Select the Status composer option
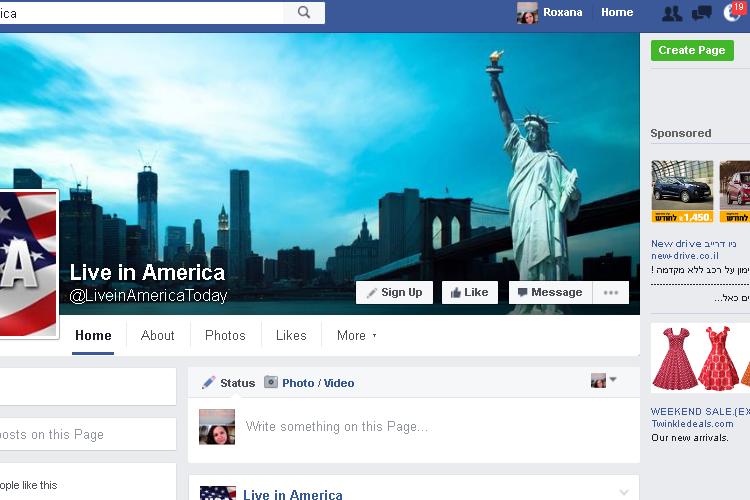 point(229,383)
